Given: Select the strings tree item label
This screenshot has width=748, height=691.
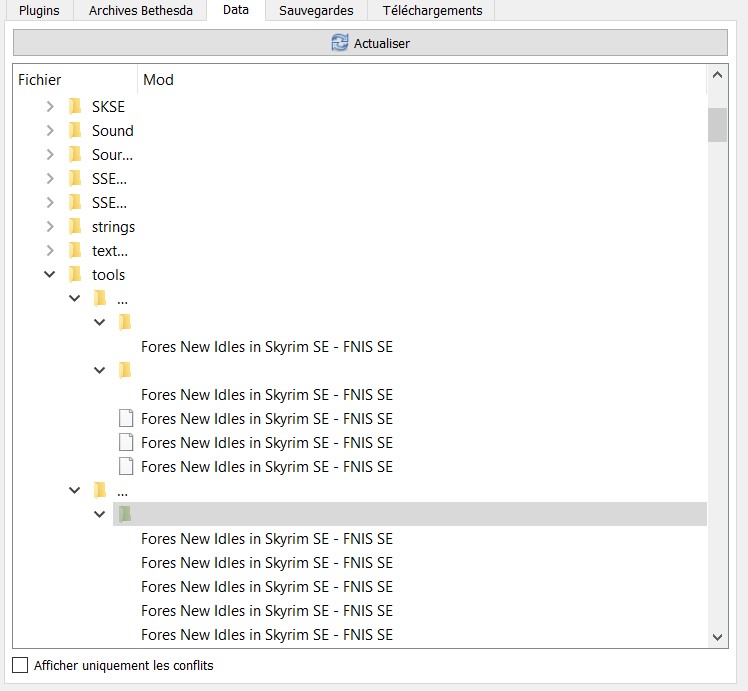Looking at the screenshot, I should pyautogui.click(x=114, y=227).
